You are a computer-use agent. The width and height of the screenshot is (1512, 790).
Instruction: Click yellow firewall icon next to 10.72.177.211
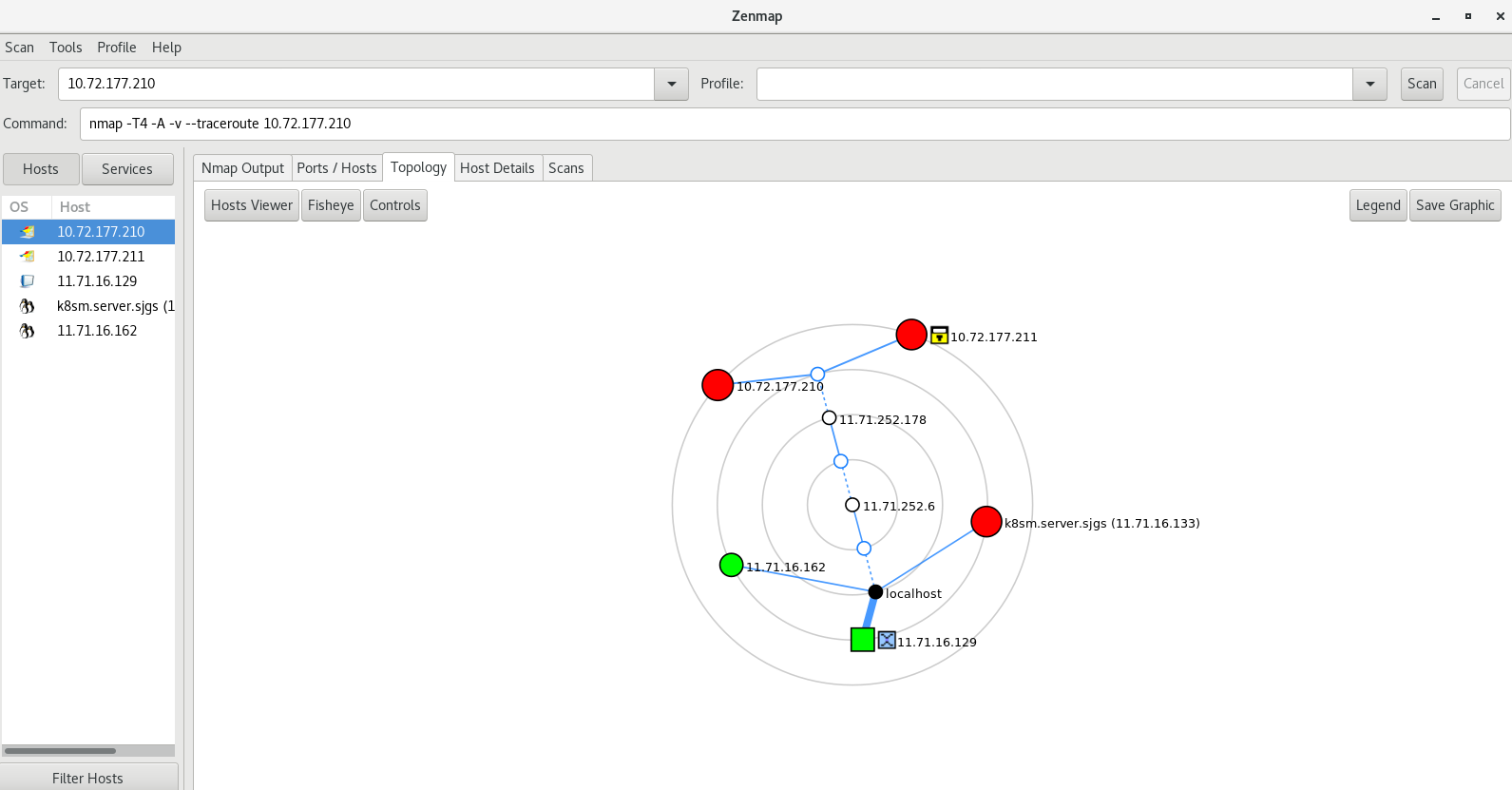coord(939,335)
